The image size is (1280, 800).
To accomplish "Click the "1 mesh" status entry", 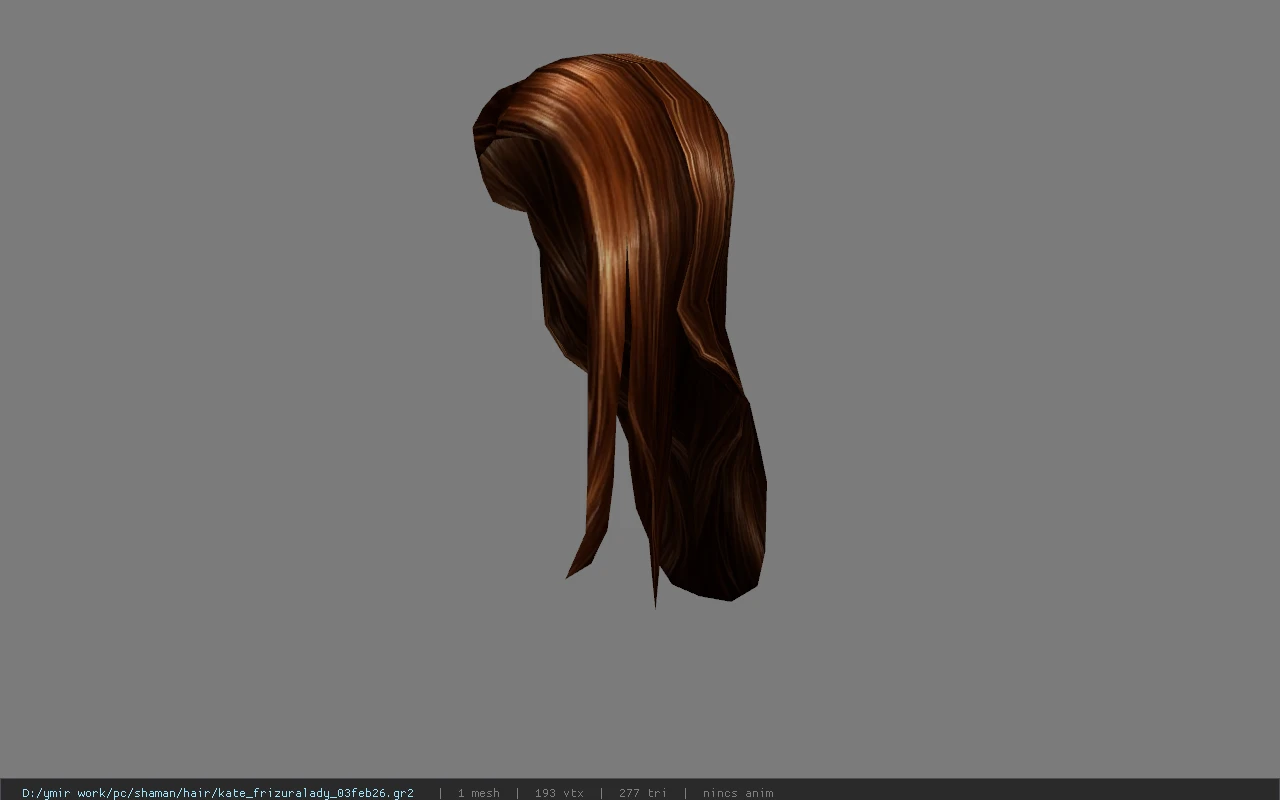I will pyautogui.click(x=478, y=793).
